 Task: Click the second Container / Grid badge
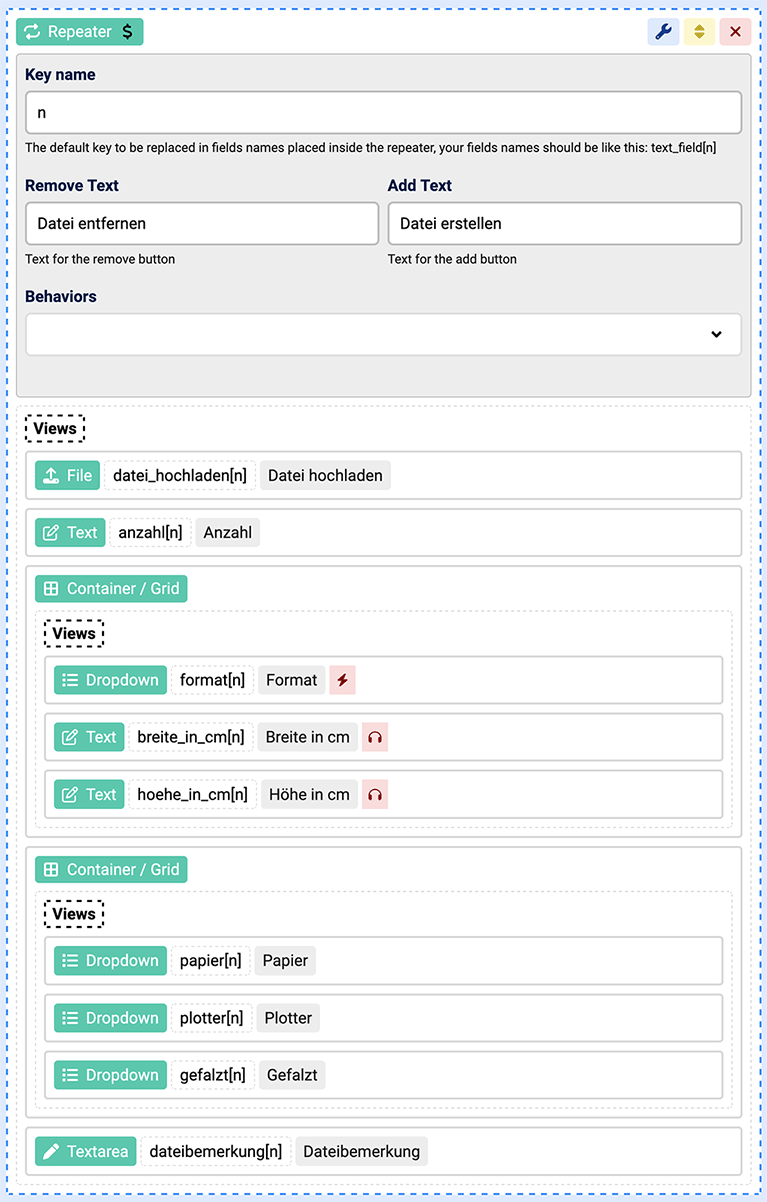111,870
